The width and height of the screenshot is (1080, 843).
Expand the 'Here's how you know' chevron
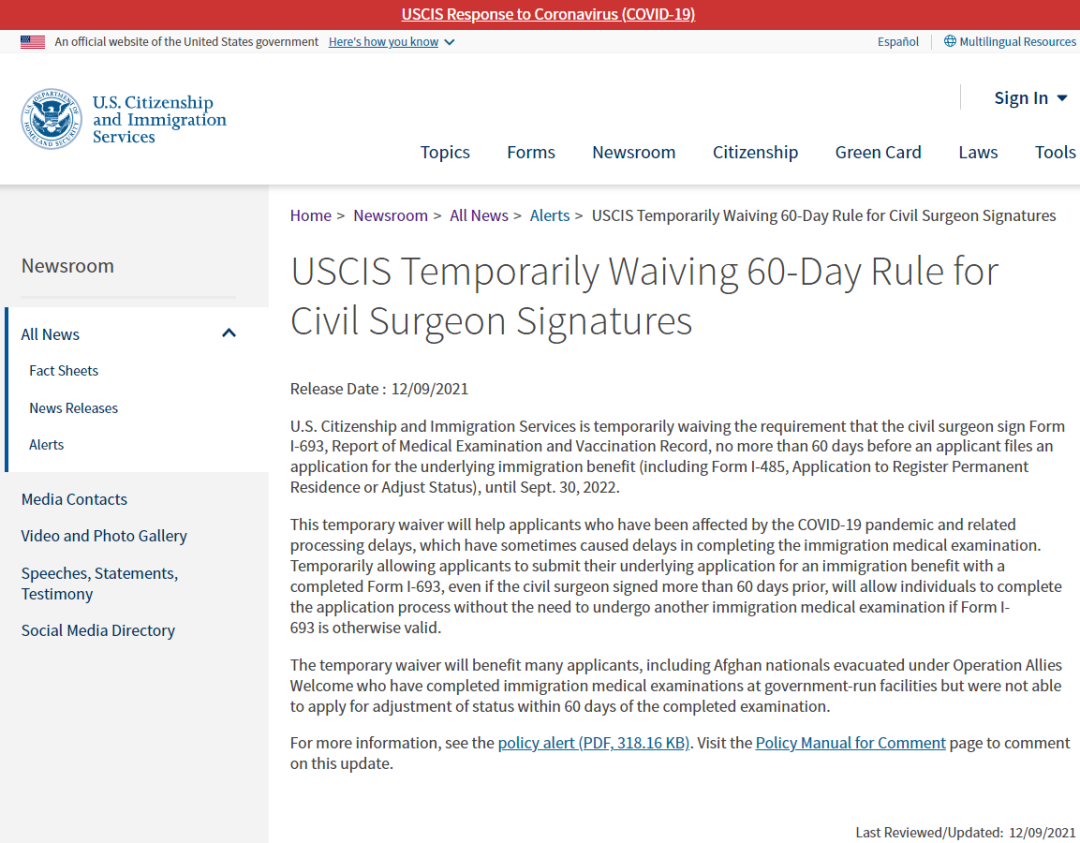click(450, 42)
